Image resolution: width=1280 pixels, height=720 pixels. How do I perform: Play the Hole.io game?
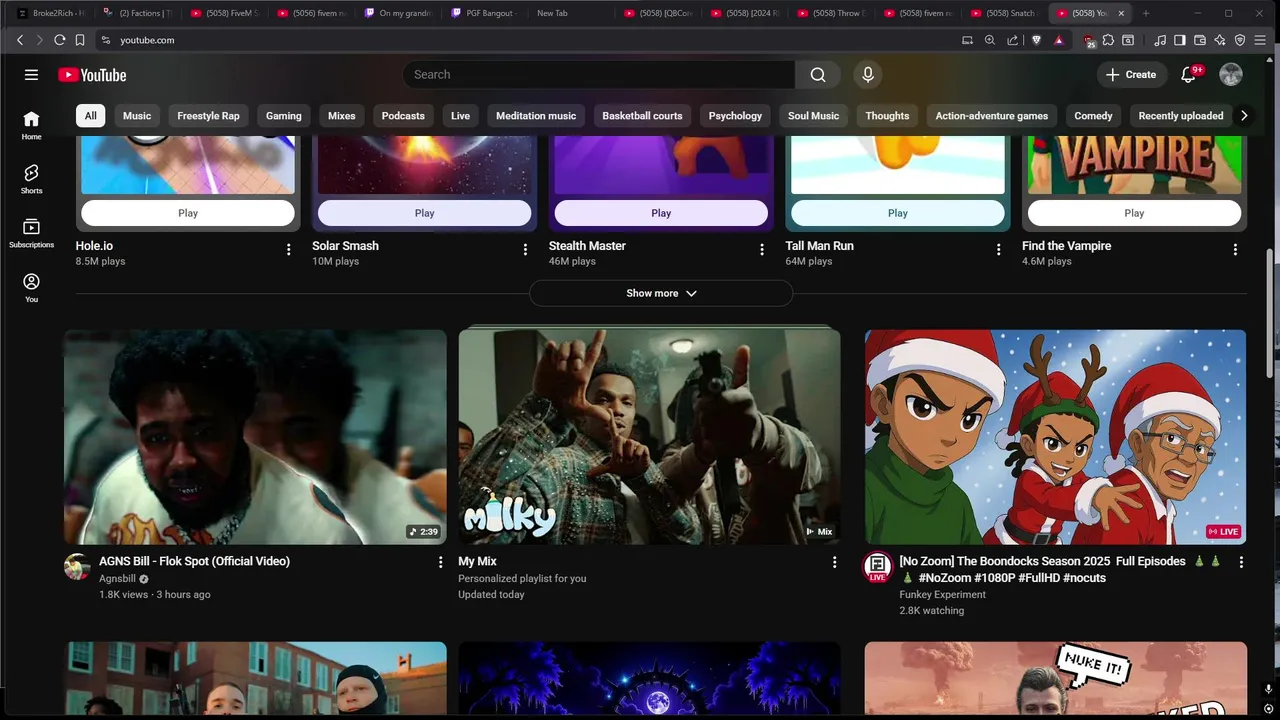click(x=188, y=213)
